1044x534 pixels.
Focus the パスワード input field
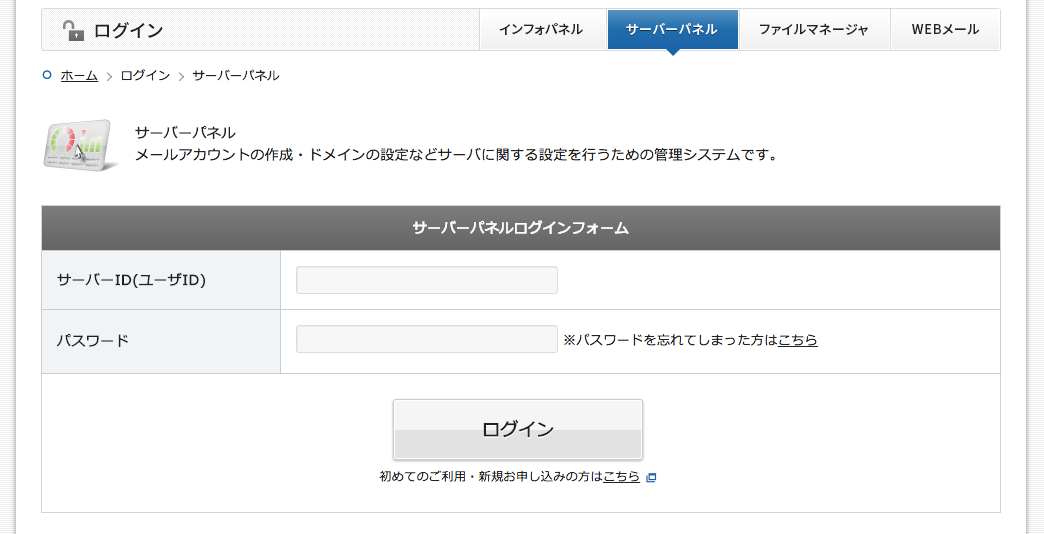427,340
